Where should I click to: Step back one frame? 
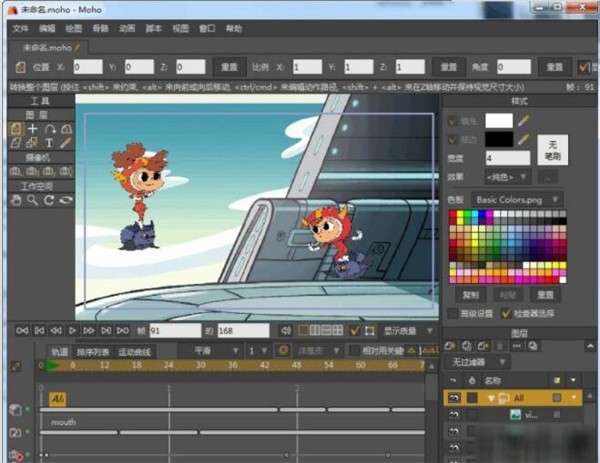(x=56, y=331)
